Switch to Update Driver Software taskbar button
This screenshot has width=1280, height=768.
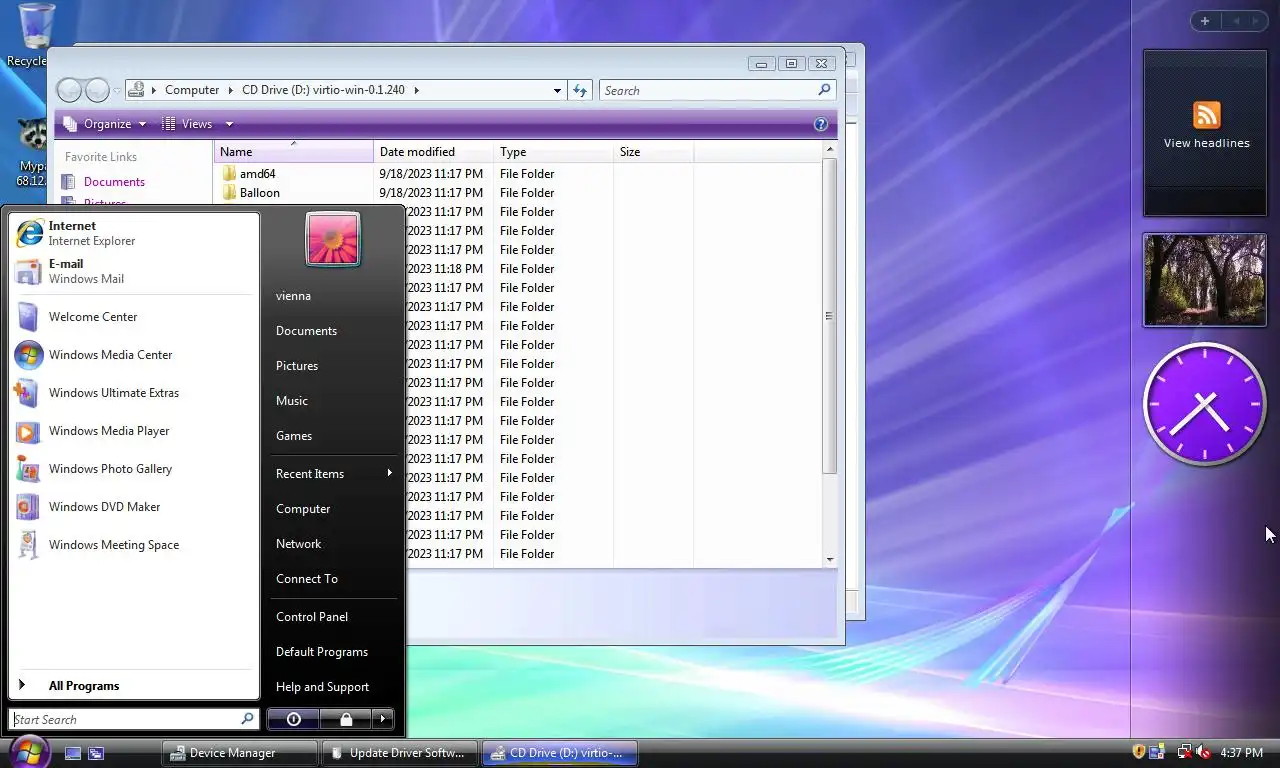point(399,753)
